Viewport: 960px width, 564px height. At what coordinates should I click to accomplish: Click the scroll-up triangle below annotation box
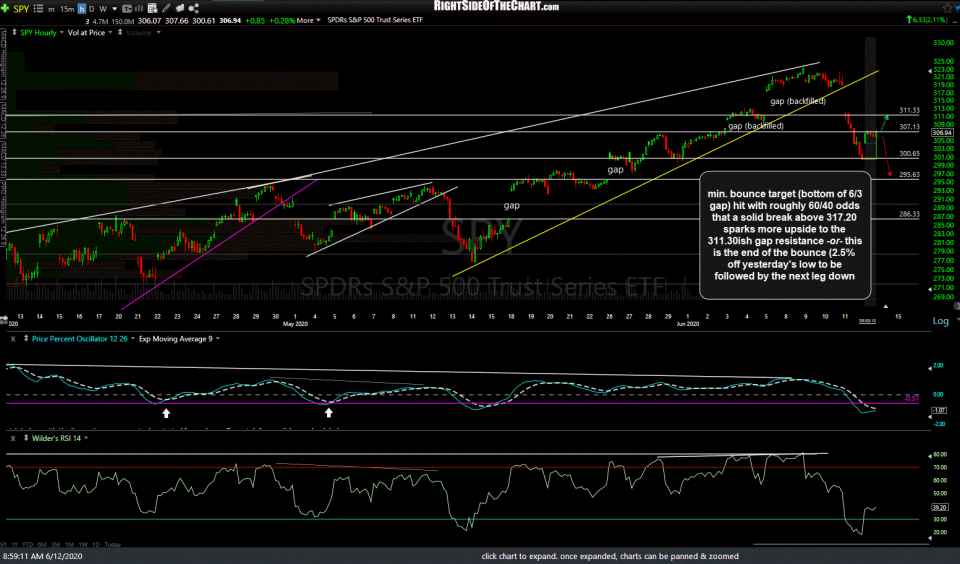[885, 306]
